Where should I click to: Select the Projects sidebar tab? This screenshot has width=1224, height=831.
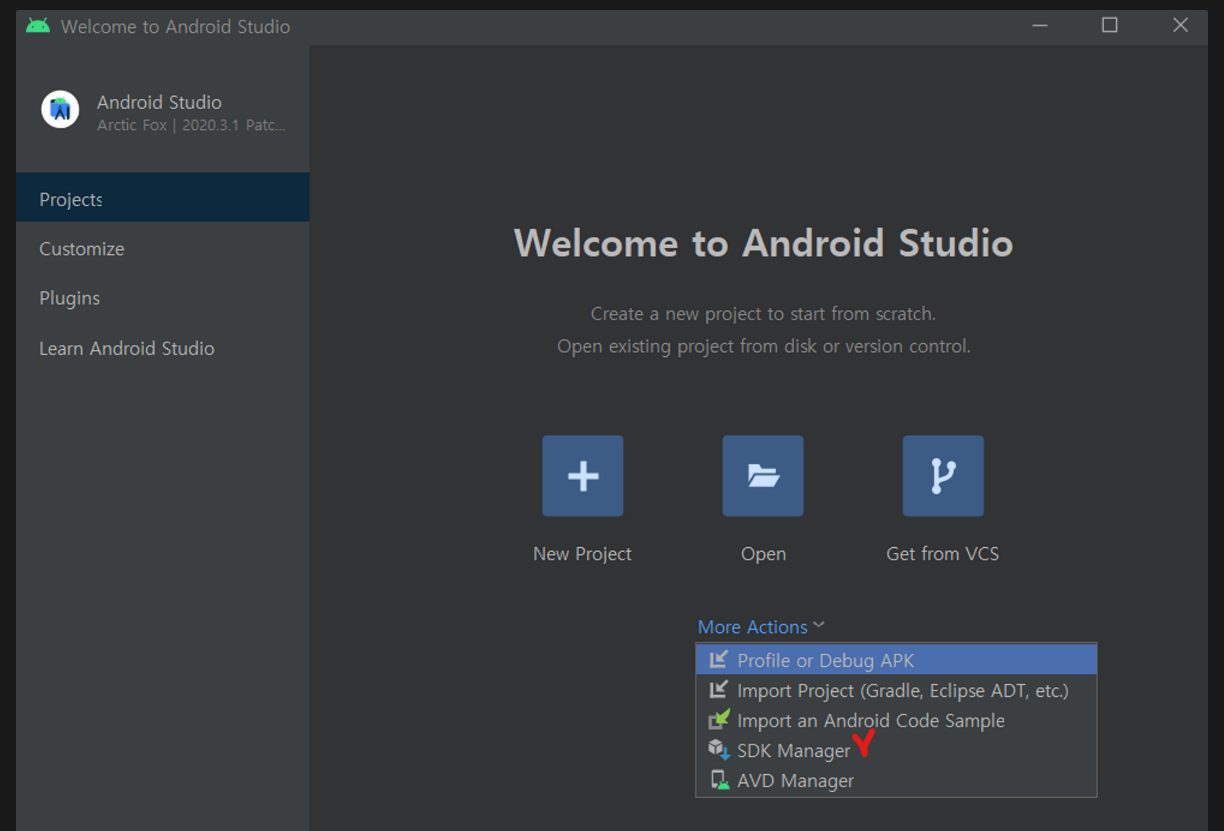162,197
